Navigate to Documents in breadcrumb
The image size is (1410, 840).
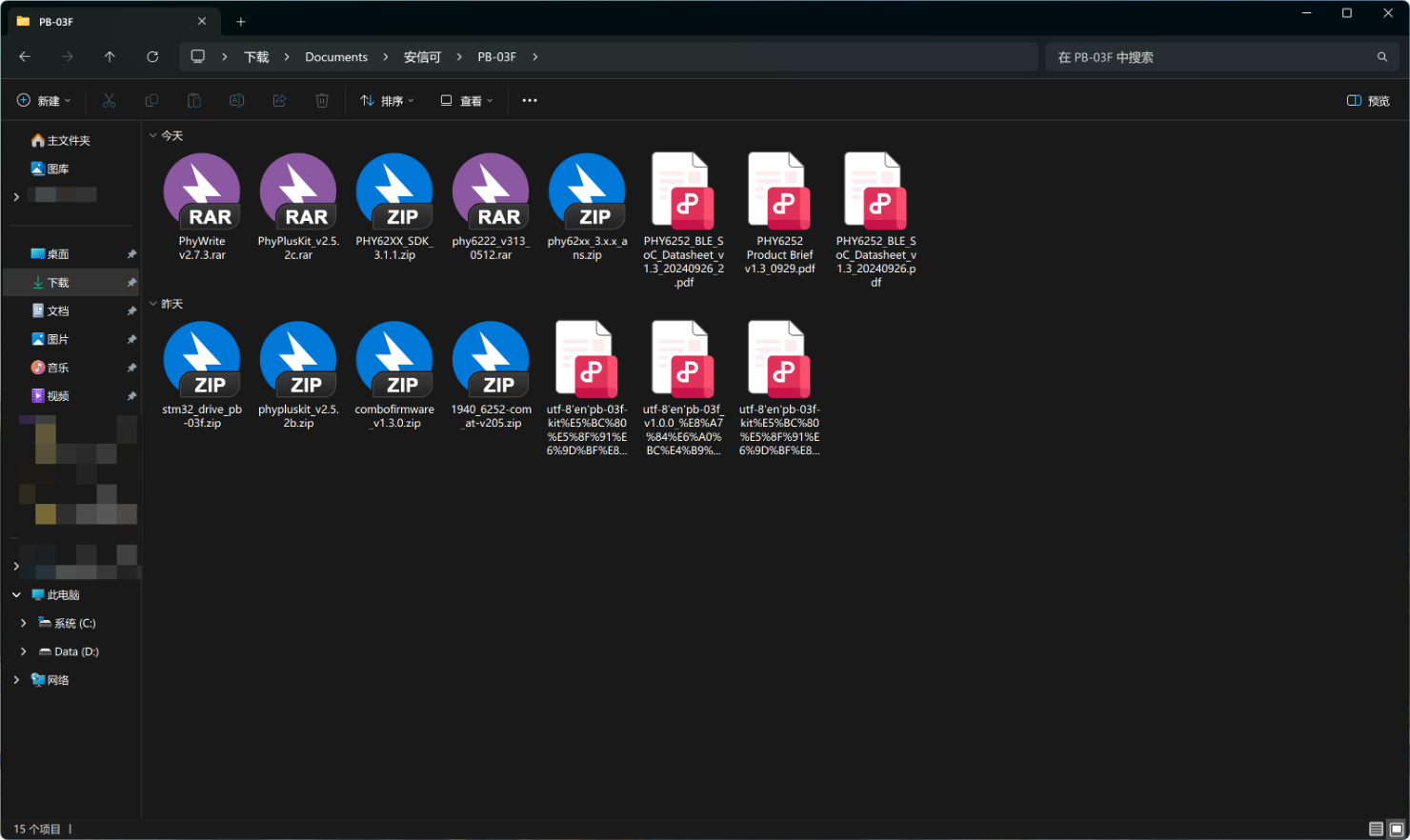(x=336, y=57)
